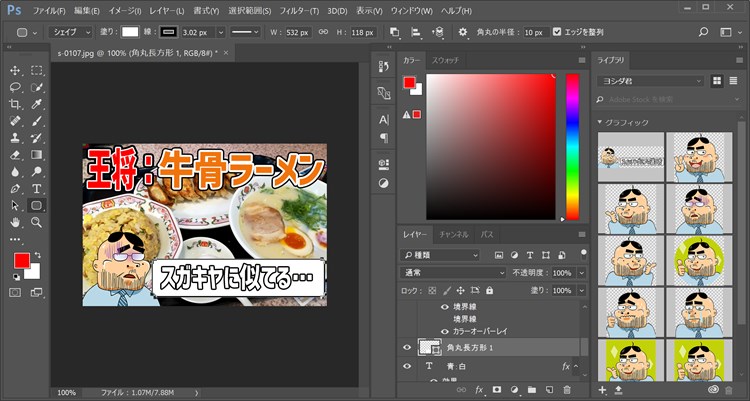Open the ファイル(F) menu
Image resolution: width=750 pixels, height=401 pixels.
[x=49, y=11]
